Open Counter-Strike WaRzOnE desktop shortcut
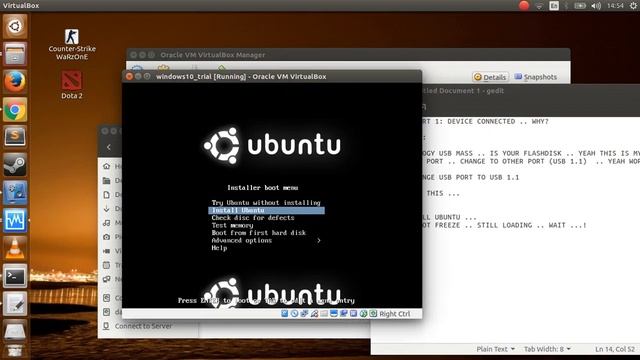Screen dimensions: 640x360 pos(72,44)
